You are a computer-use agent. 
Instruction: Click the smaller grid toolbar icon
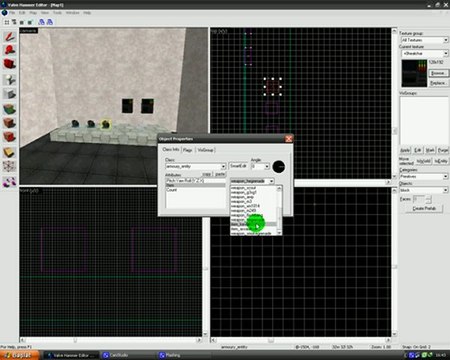pyautogui.click(x=22, y=22)
